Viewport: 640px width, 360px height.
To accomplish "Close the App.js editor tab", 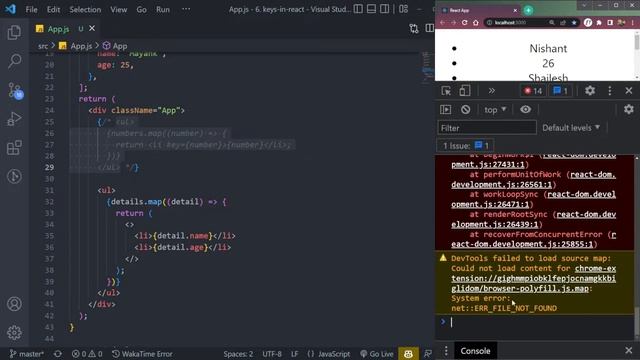I will click(x=92, y=28).
